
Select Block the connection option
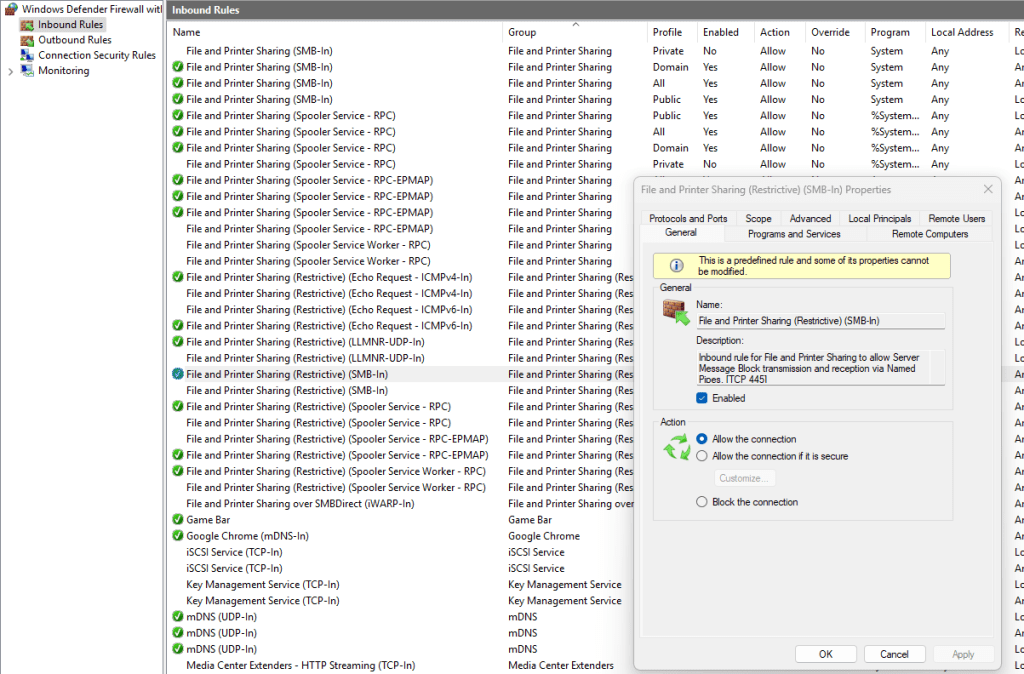702,502
